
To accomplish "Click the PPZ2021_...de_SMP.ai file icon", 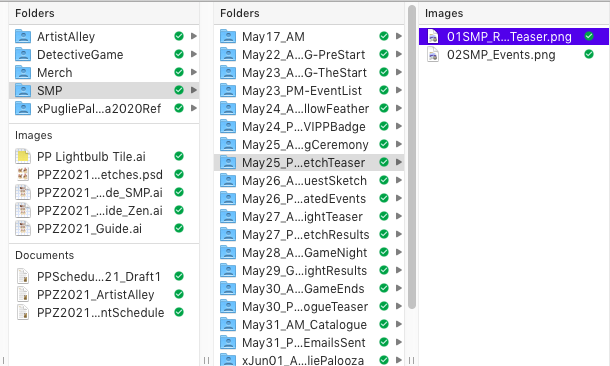I will [23, 193].
